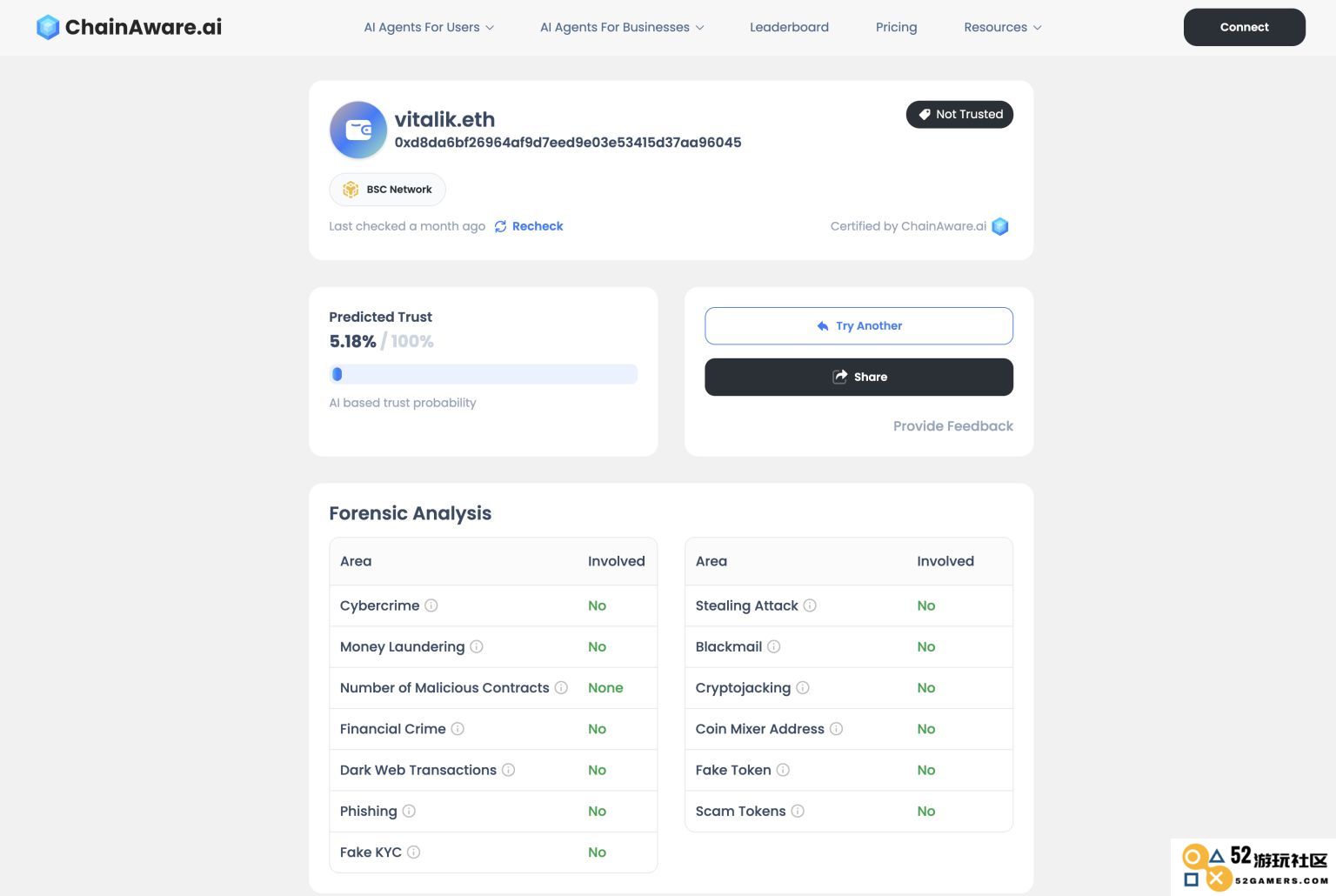Click the No value in Cybercrime row
This screenshot has height=896, width=1336.
coord(597,605)
